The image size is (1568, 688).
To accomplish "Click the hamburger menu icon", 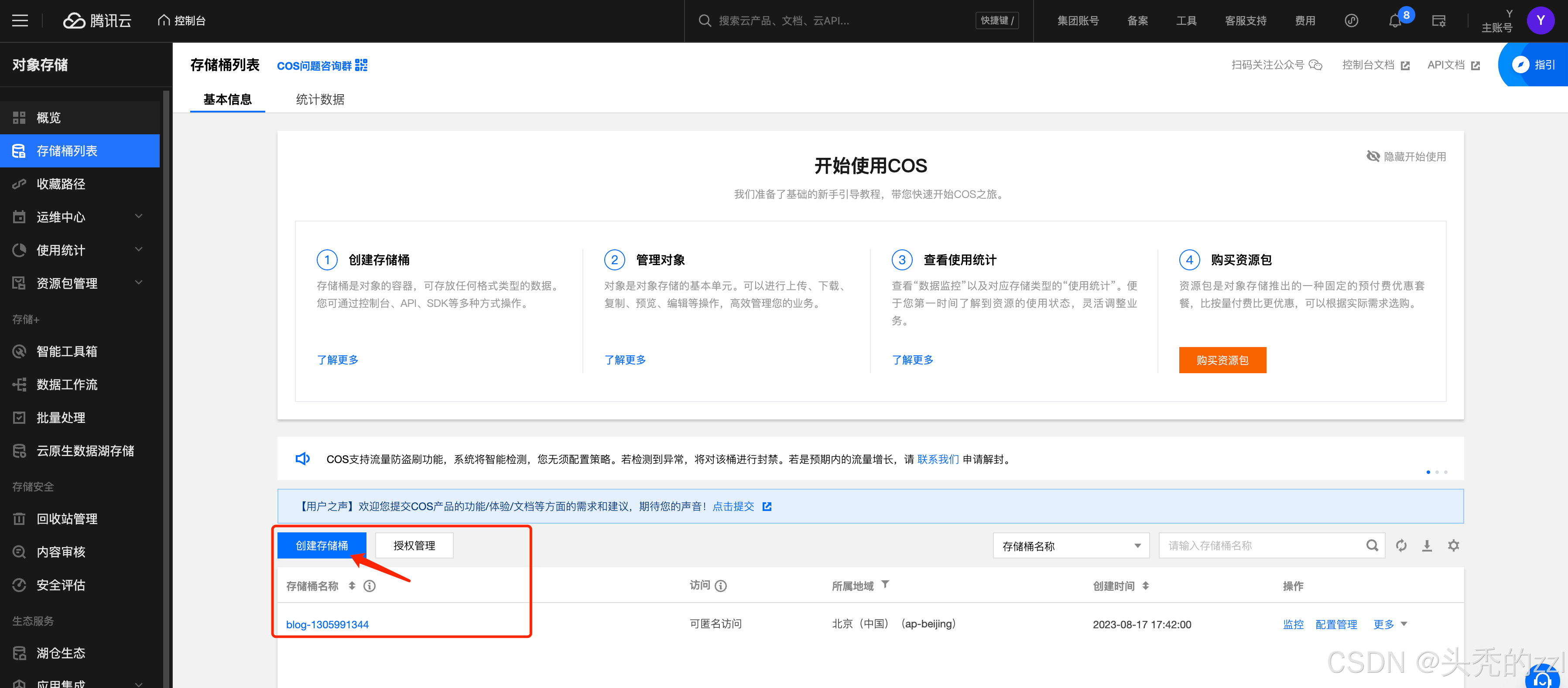I will (20, 20).
